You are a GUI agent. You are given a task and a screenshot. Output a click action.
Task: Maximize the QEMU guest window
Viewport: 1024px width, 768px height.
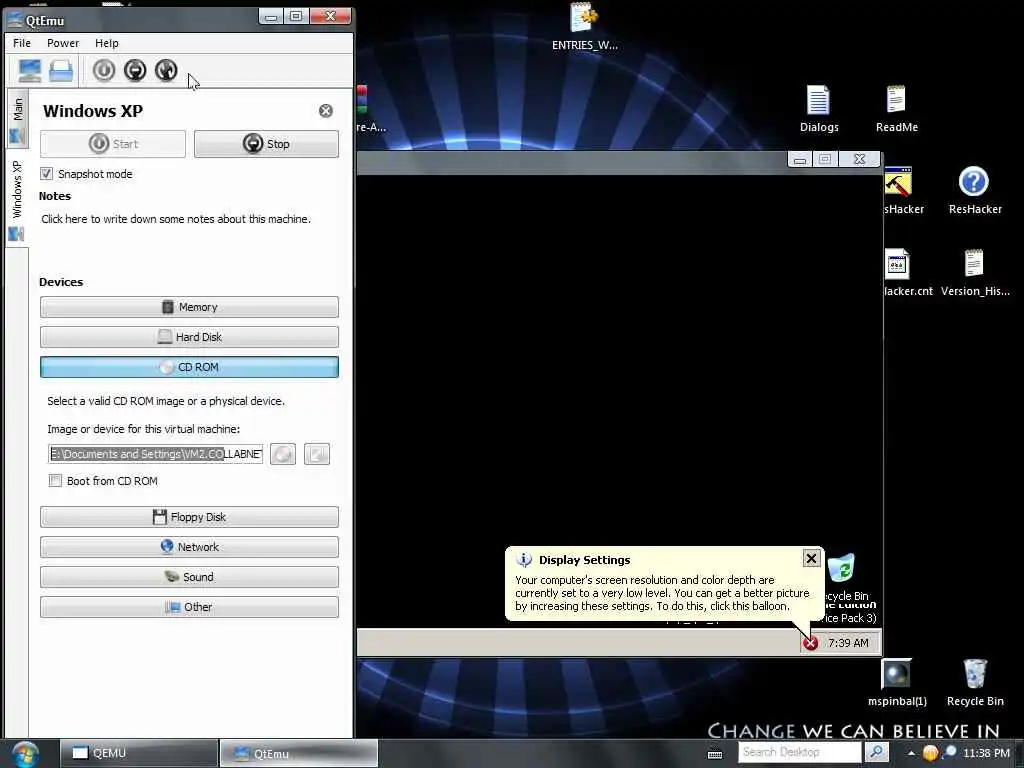tap(825, 159)
